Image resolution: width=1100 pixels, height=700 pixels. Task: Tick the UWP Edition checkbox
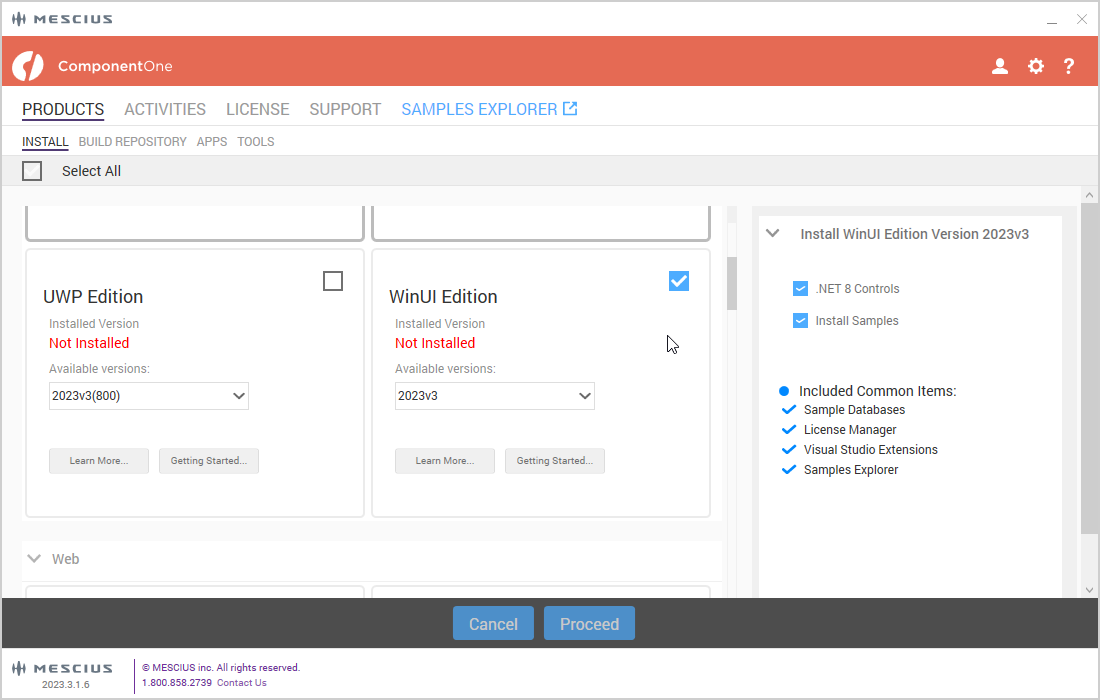[333, 281]
